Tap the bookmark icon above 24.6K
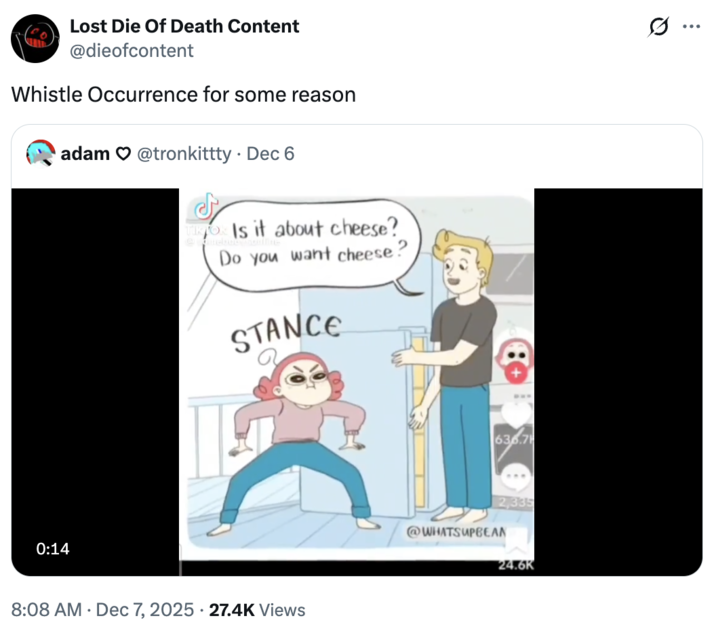This screenshot has height=633, width=716. click(x=517, y=542)
